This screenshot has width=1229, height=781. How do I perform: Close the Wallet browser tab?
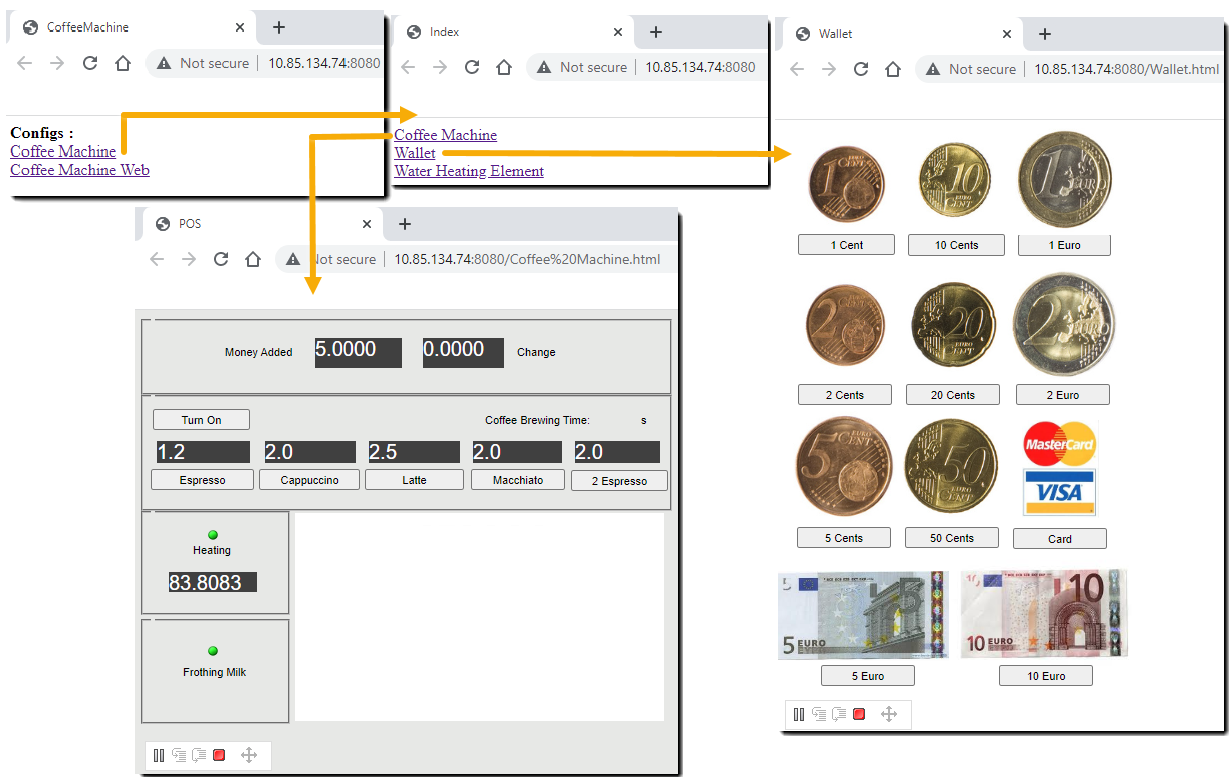[1007, 34]
